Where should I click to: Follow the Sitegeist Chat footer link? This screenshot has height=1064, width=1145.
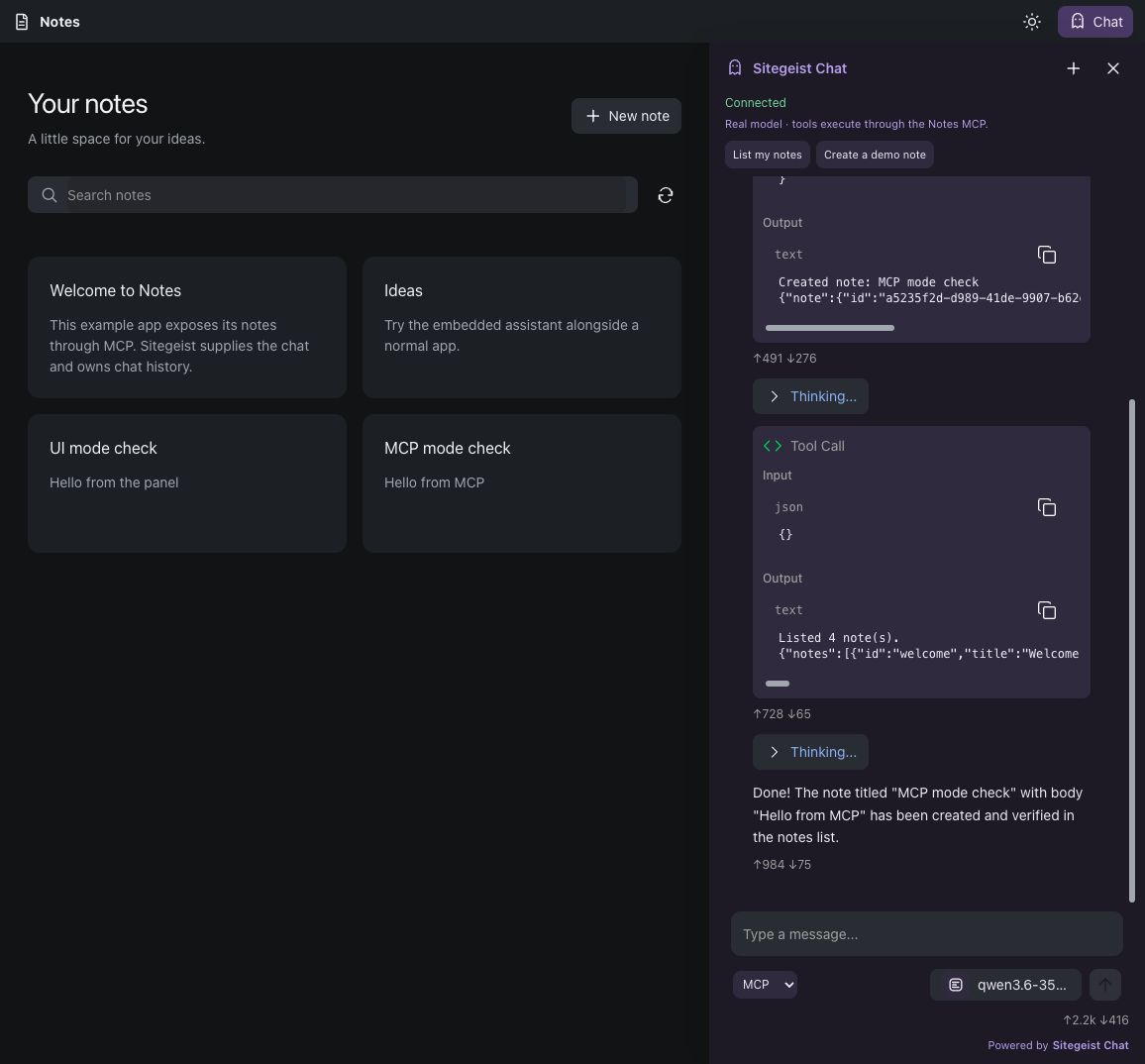click(1091, 1045)
